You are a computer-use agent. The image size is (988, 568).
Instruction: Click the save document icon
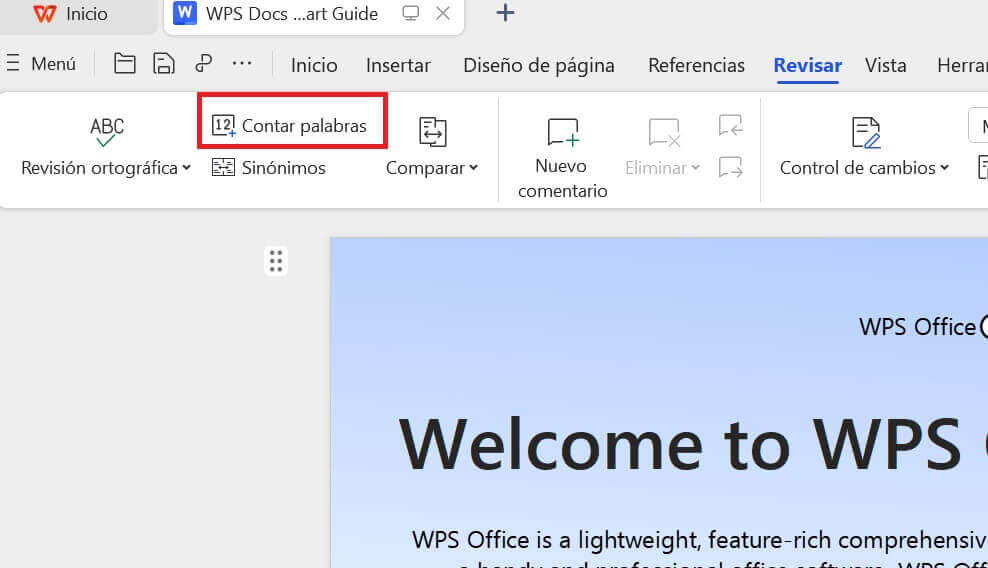pos(164,64)
